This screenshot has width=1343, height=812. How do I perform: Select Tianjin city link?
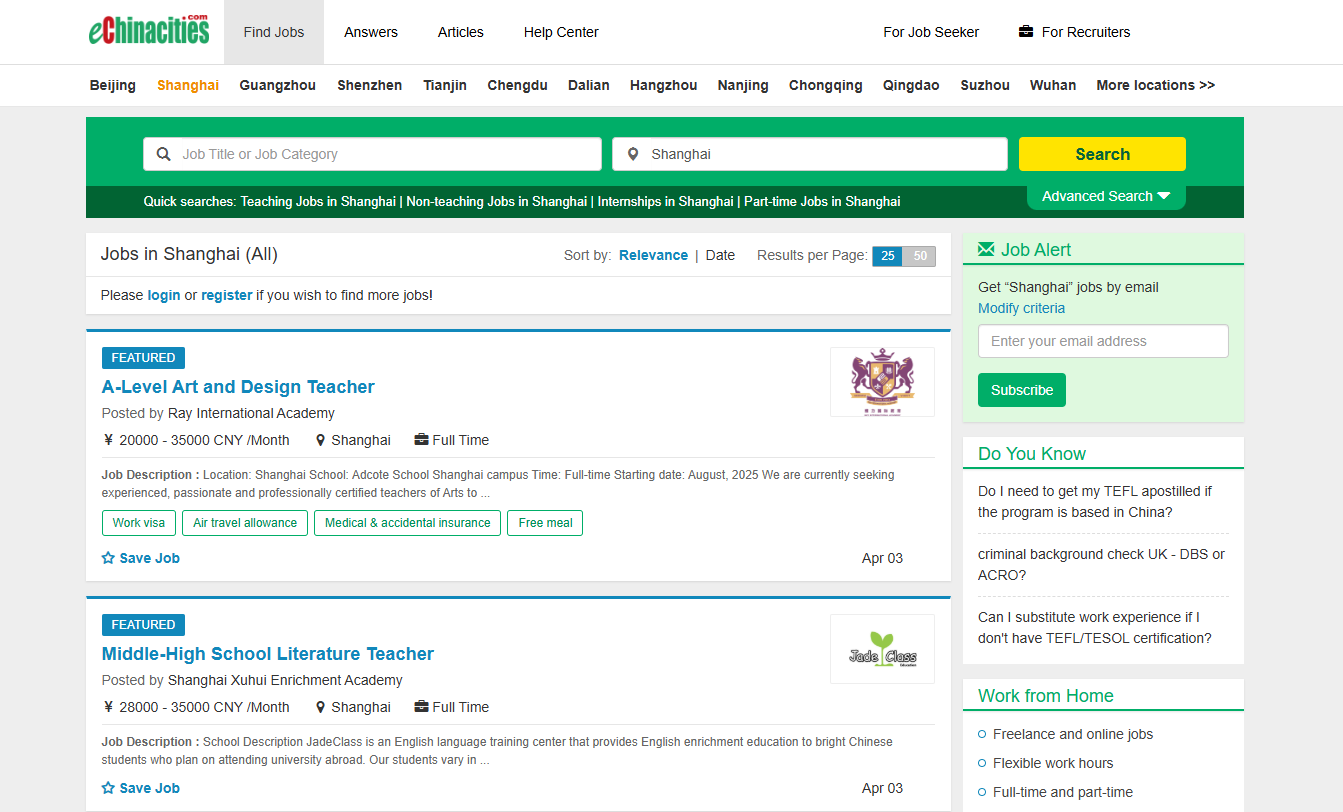[x=445, y=85]
